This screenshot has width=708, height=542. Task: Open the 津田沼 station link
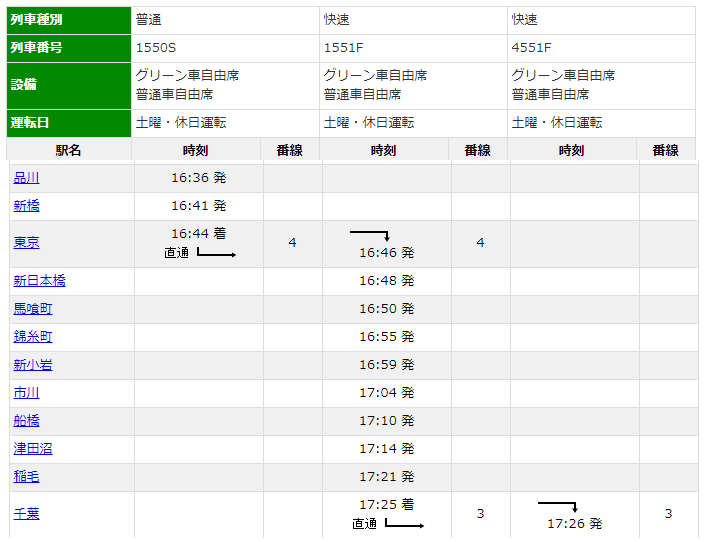click(33, 449)
